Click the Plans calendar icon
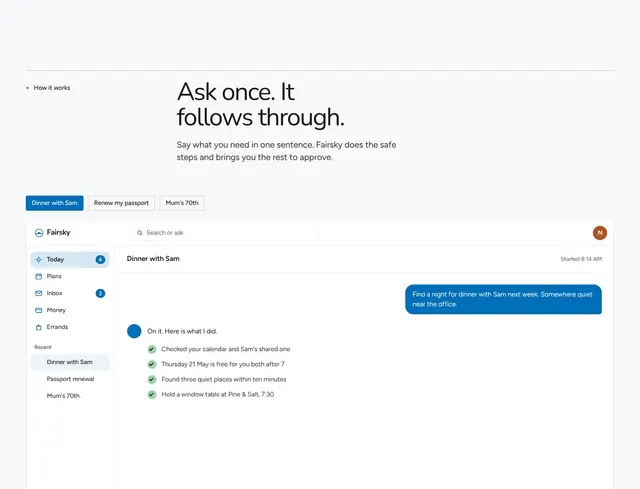 click(x=39, y=276)
